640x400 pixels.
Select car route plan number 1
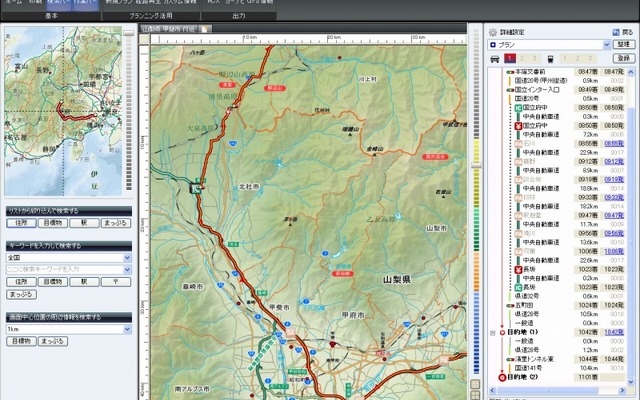510,59
